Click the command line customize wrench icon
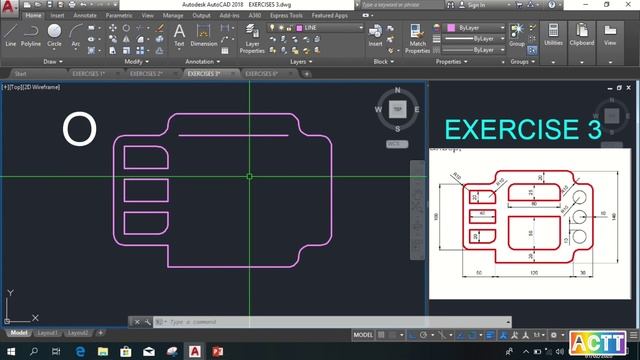The image size is (640, 360). pyautogui.click(x=147, y=322)
